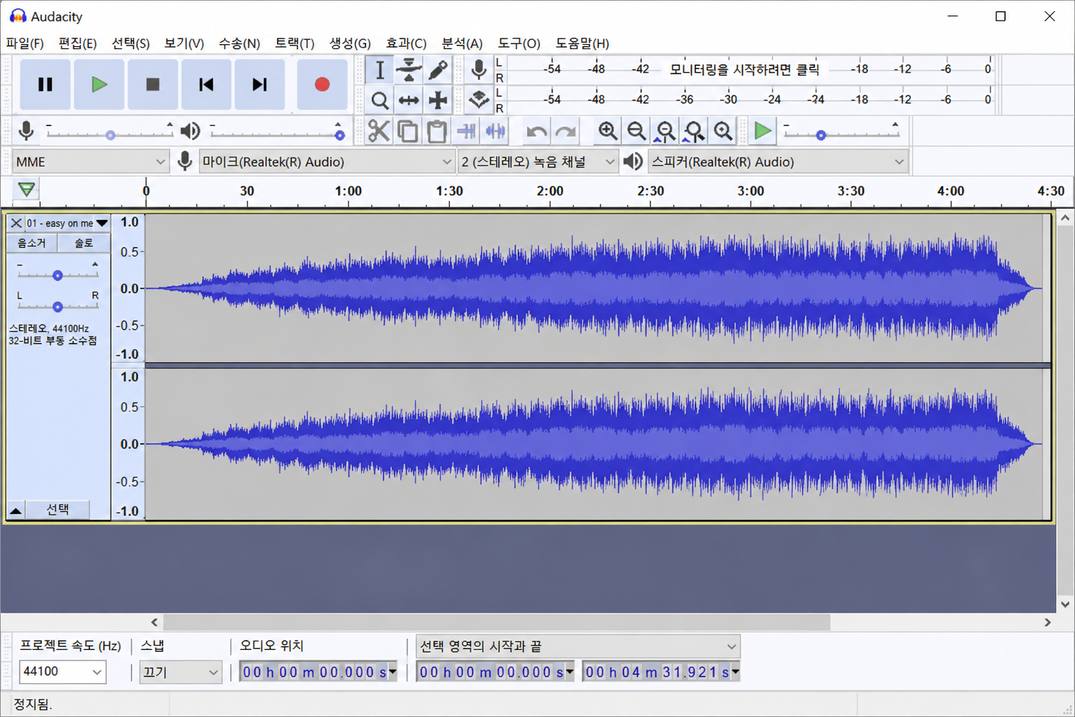Image resolution: width=1075 pixels, height=717 pixels.
Task: Skip to end of track
Action: (x=260, y=84)
